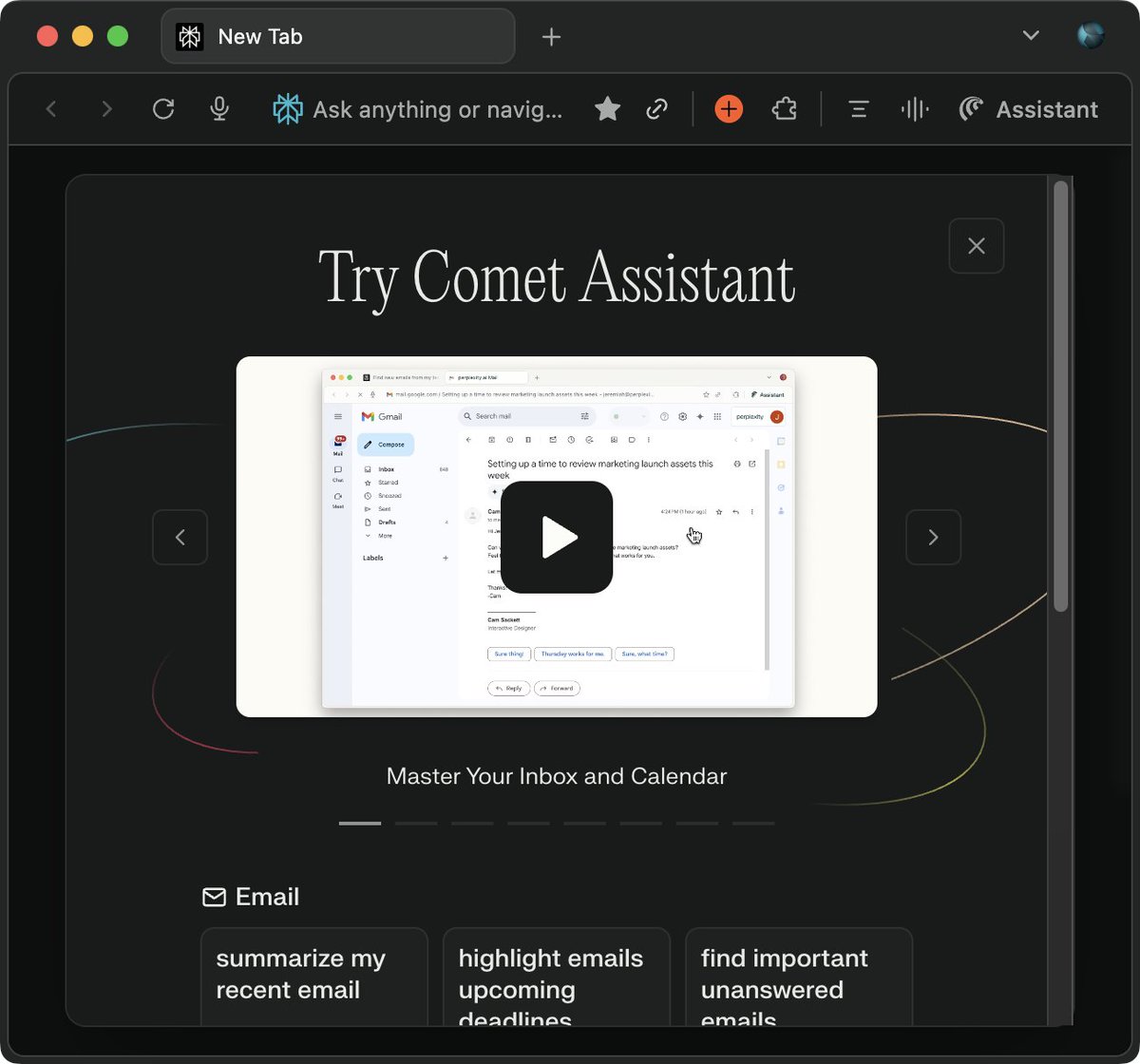Select the first carousel indicator dash
The width and height of the screenshot is (1140, 1064).
point(360,823)
